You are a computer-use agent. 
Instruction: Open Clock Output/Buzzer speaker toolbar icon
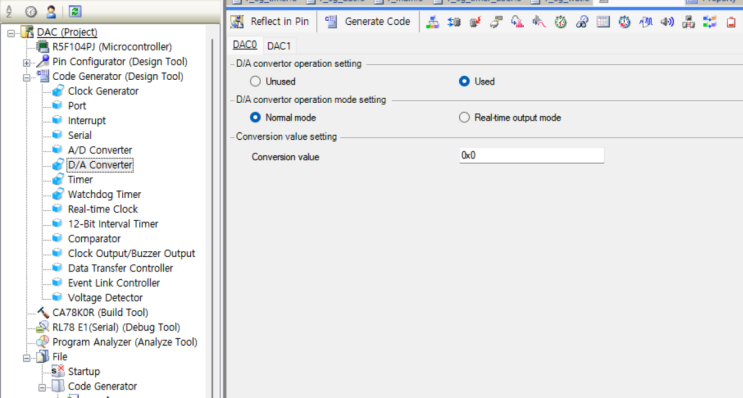[667, 22]
